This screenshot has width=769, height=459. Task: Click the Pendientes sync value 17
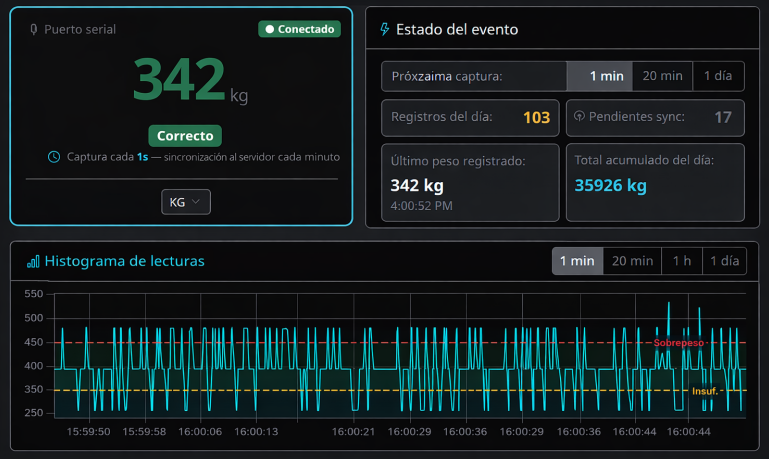coord(723,117)
